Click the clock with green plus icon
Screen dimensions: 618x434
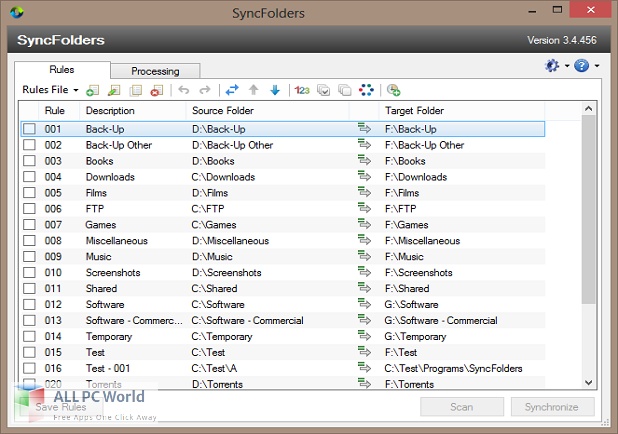pos(393,90)
